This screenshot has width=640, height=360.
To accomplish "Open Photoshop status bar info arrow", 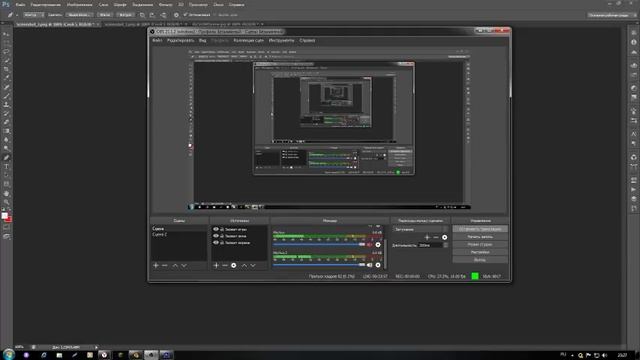I will (96, 347).
